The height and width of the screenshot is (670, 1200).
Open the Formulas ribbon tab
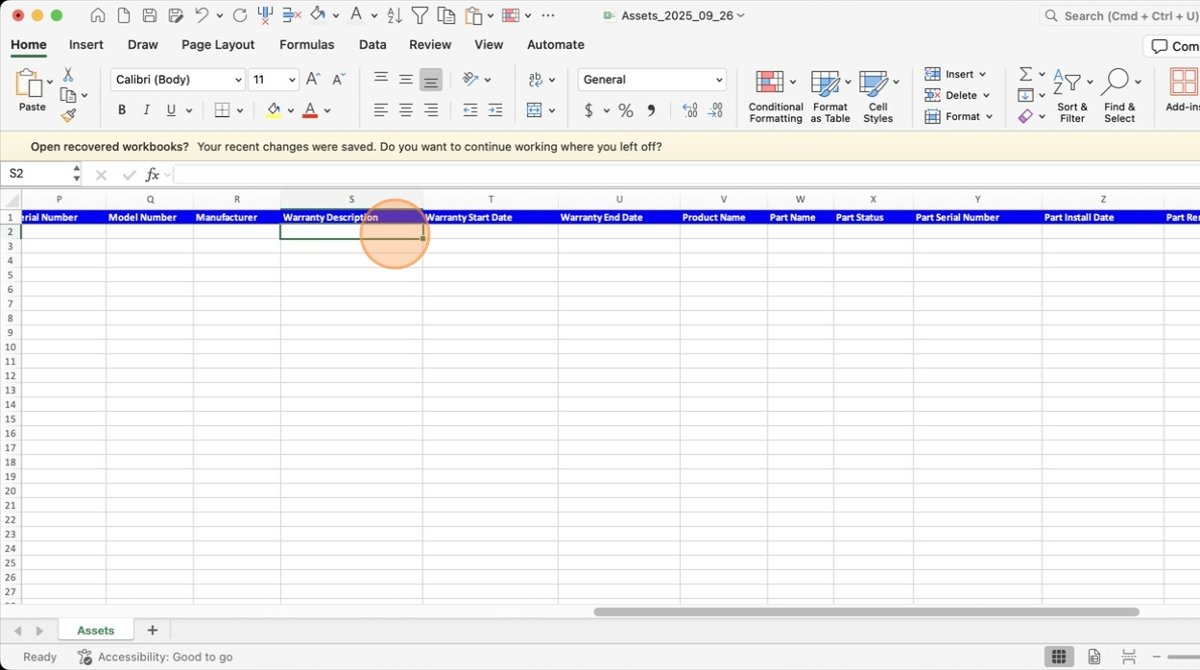307,45
